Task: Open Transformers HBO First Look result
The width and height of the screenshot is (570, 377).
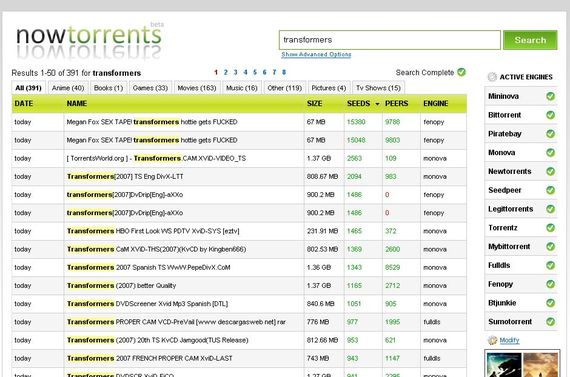Action: 153,231
